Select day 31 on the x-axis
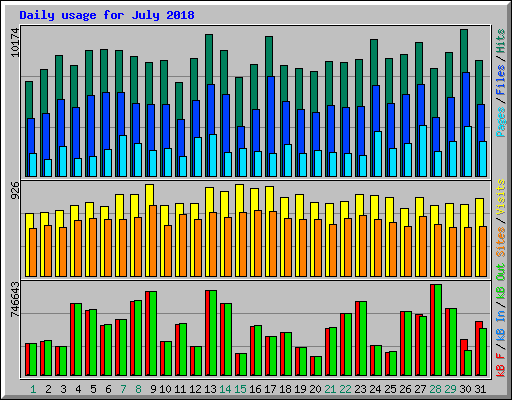The image size is (512, 400). pos(480,389)
